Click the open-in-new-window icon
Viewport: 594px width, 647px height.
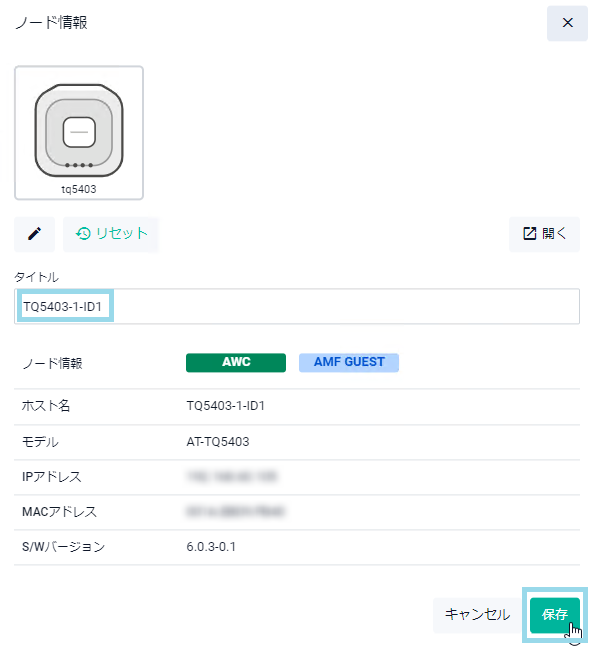click(x=529, y=234)
